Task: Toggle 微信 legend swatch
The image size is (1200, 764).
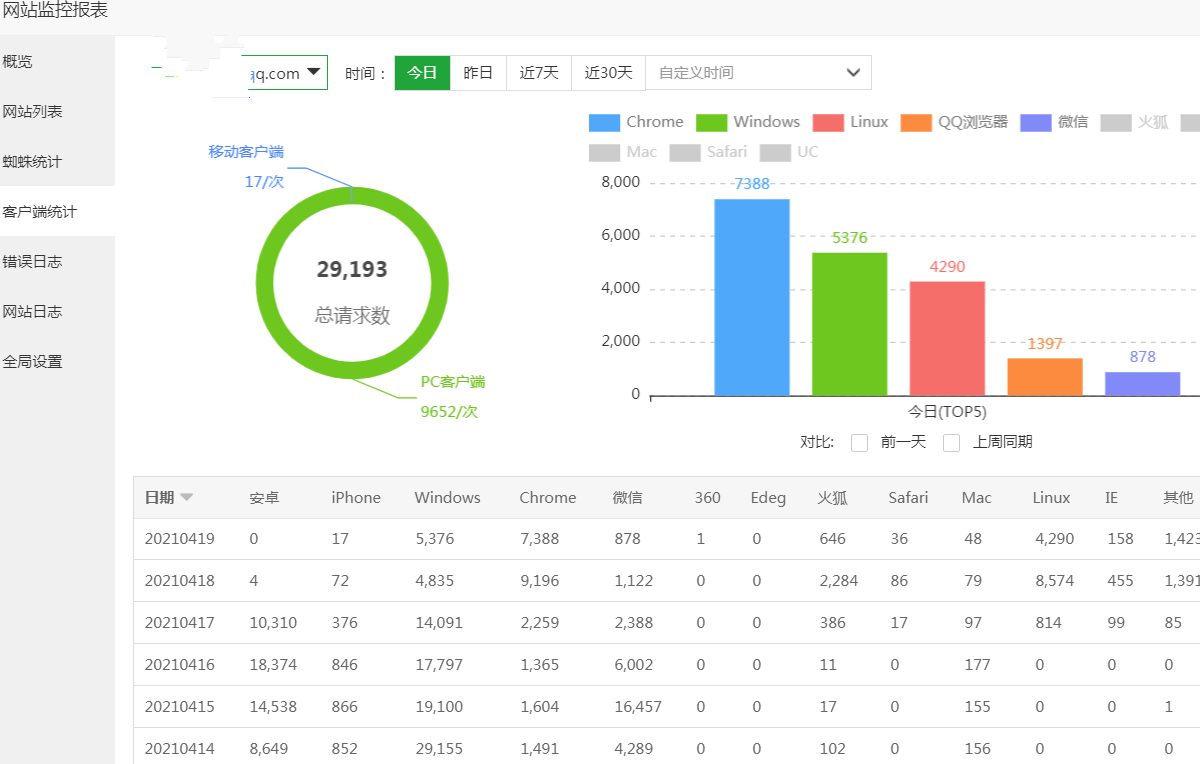Action: point(1037,123)
